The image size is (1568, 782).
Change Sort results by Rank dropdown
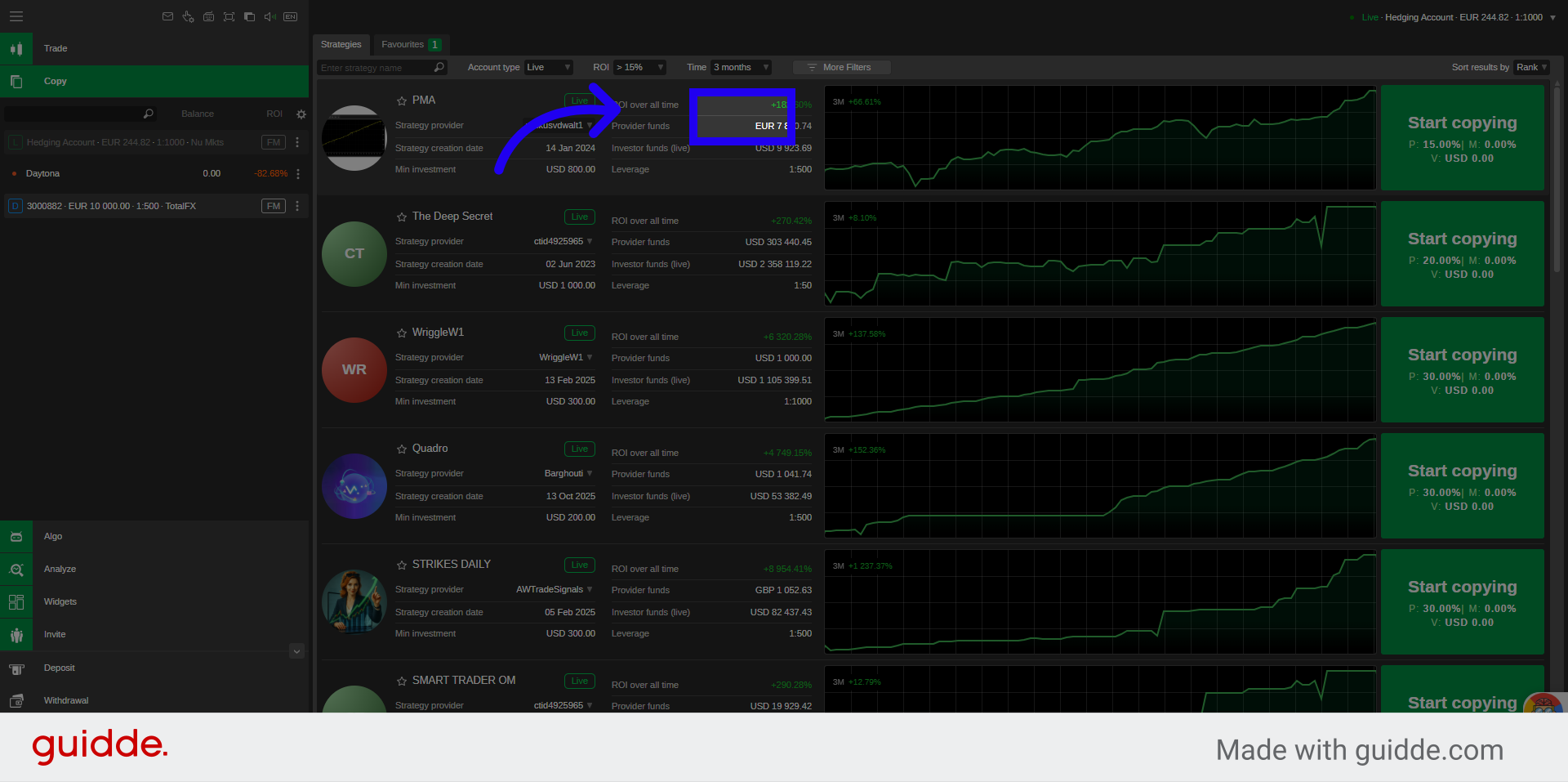pyautogui.click(x=1531, y=67)
